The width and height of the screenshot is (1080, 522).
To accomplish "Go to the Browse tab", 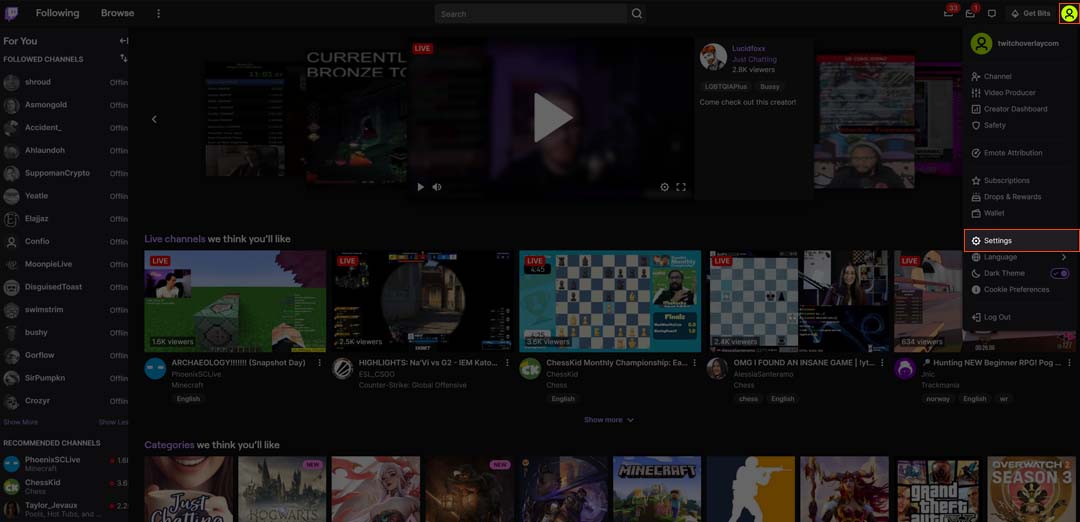I will pos(117,13).
